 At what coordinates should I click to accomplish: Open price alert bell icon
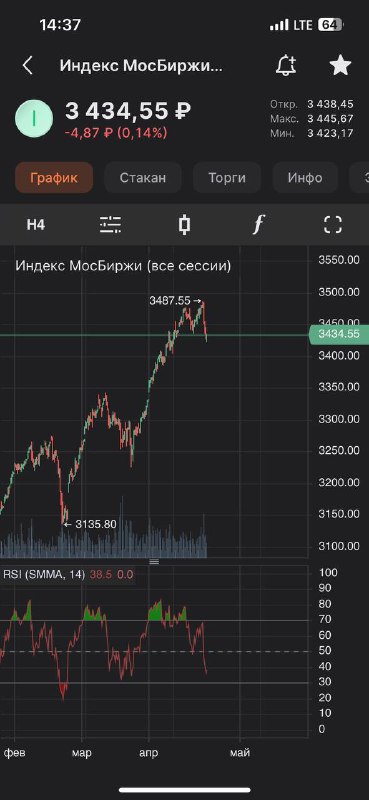click(286, 66)
